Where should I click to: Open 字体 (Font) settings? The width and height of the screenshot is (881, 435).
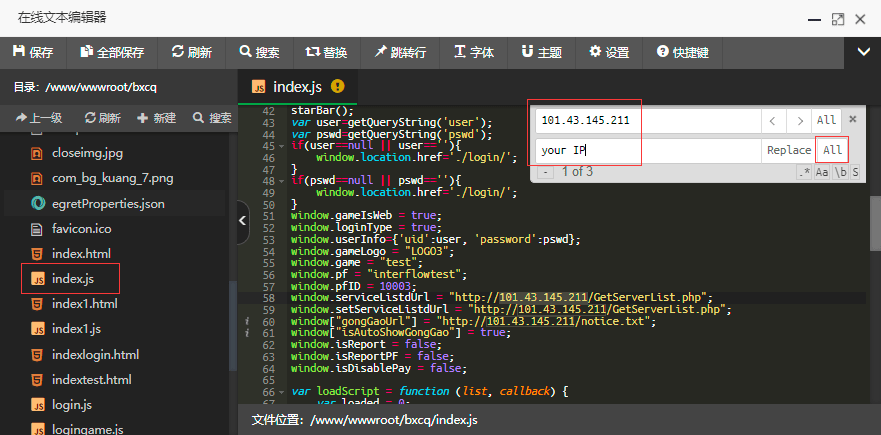[x=473, y=52]
